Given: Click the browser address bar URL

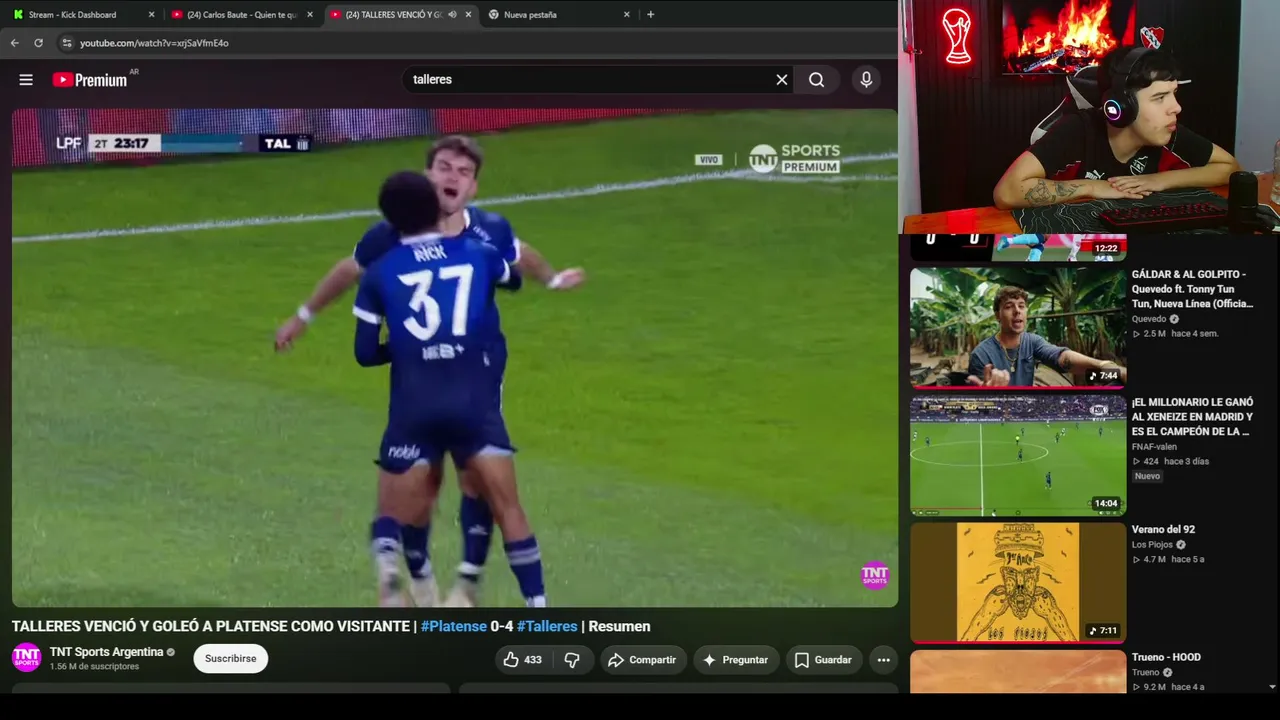Looking at the screenshot, I should point(154,43).
